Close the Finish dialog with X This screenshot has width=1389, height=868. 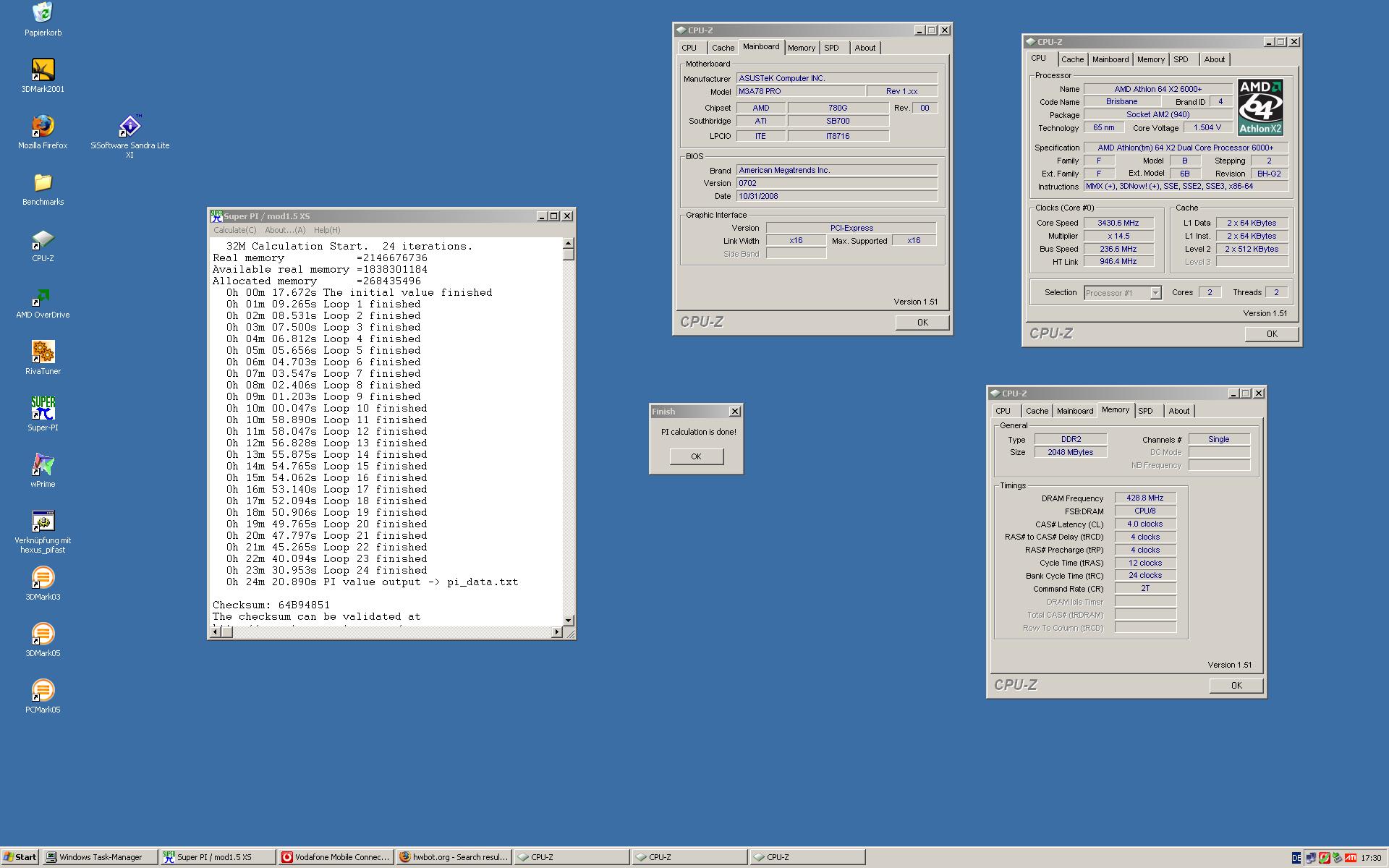pos(735,412)
